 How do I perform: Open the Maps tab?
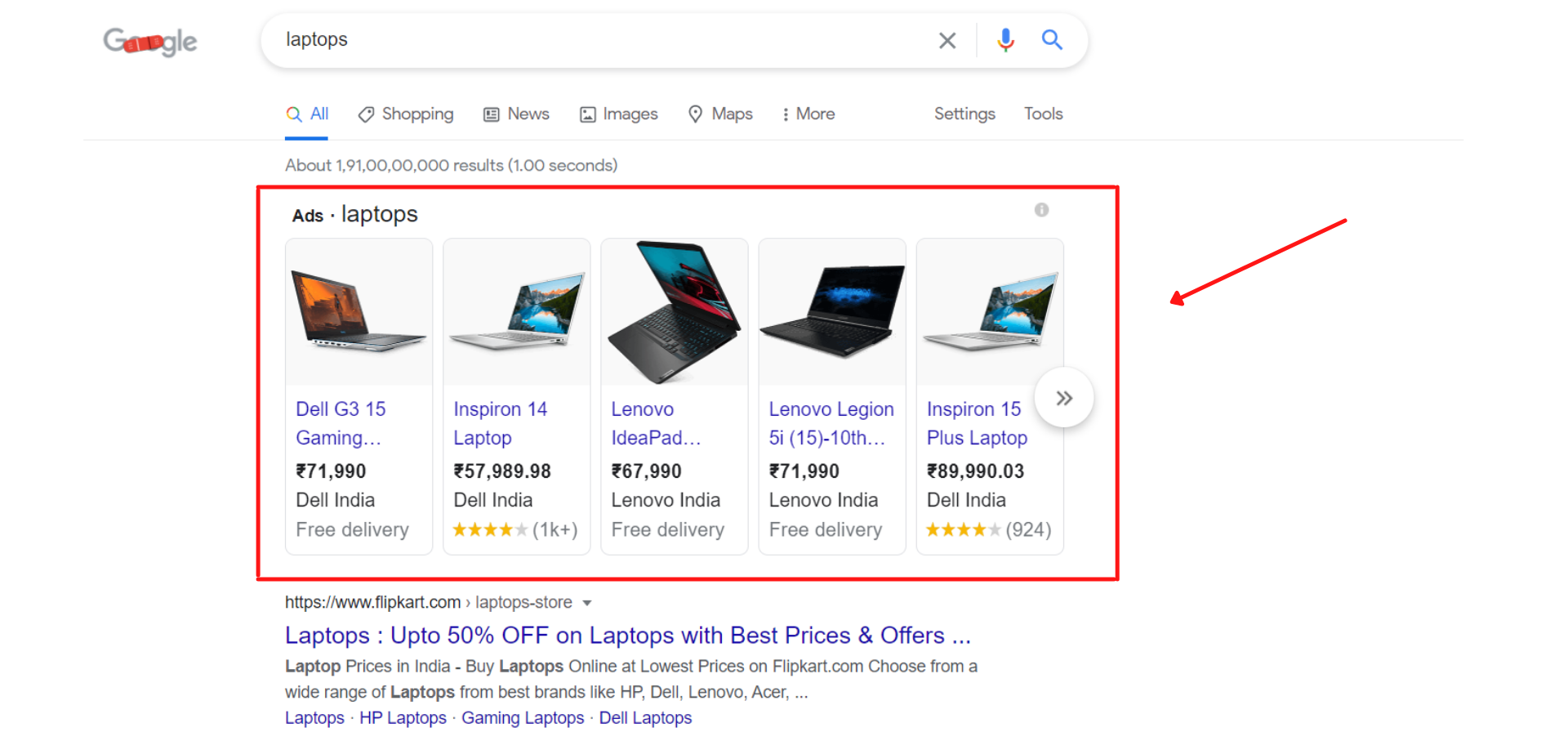[x=720, y=114]
